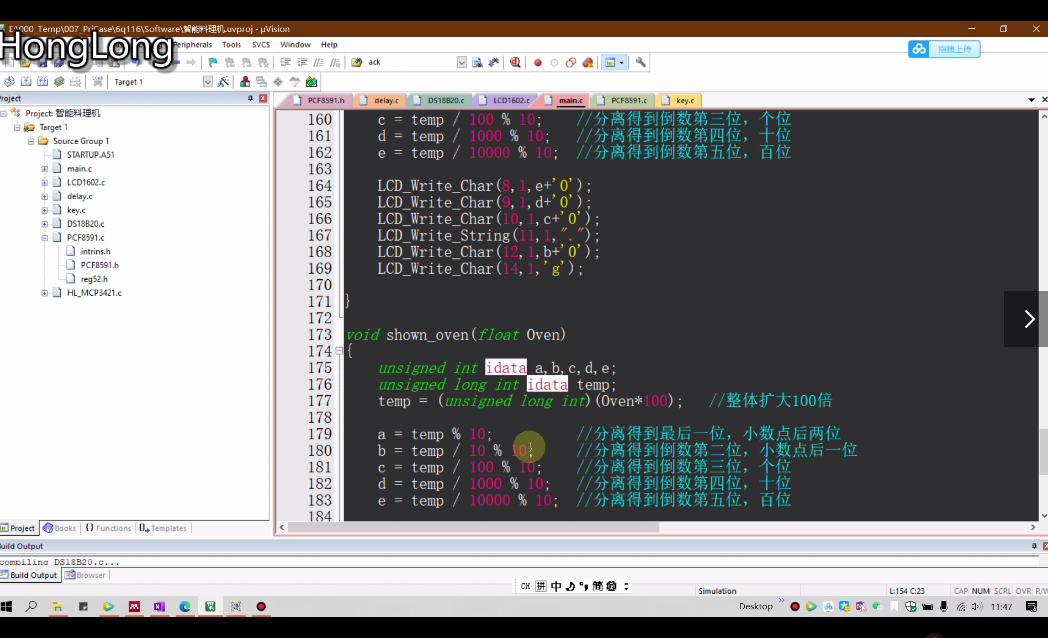
Task: Collapse the Target 1 tree node
Action: (x=17, y=127)
